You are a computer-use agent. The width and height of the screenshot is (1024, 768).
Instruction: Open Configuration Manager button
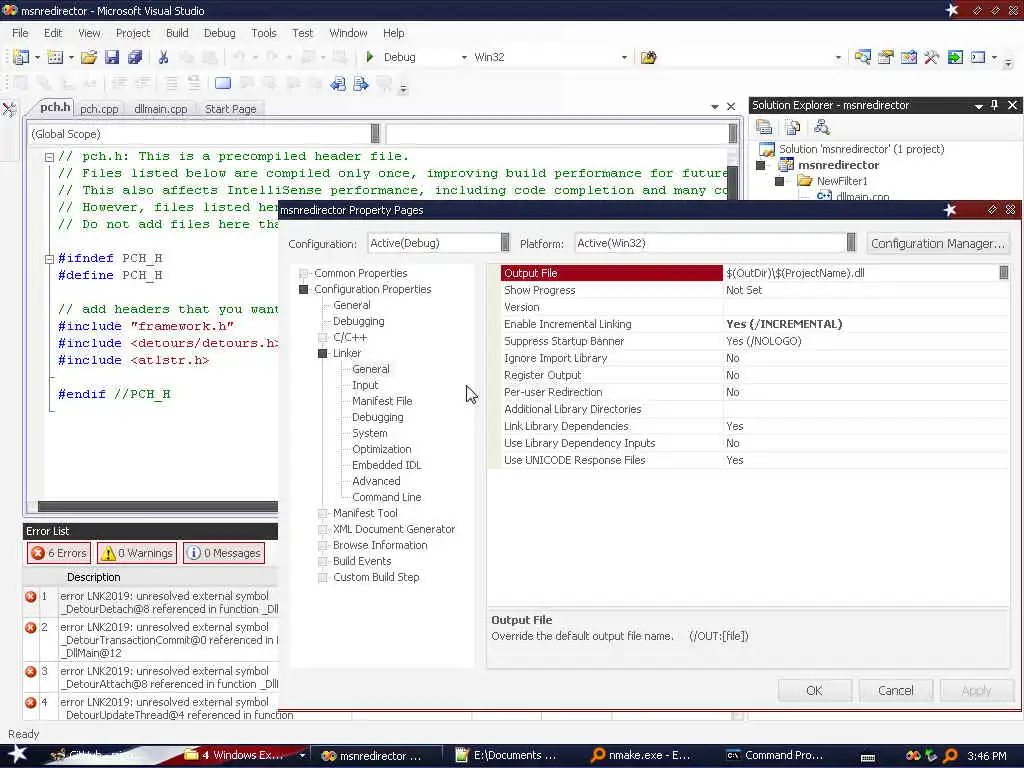click(x=938, y=244)
